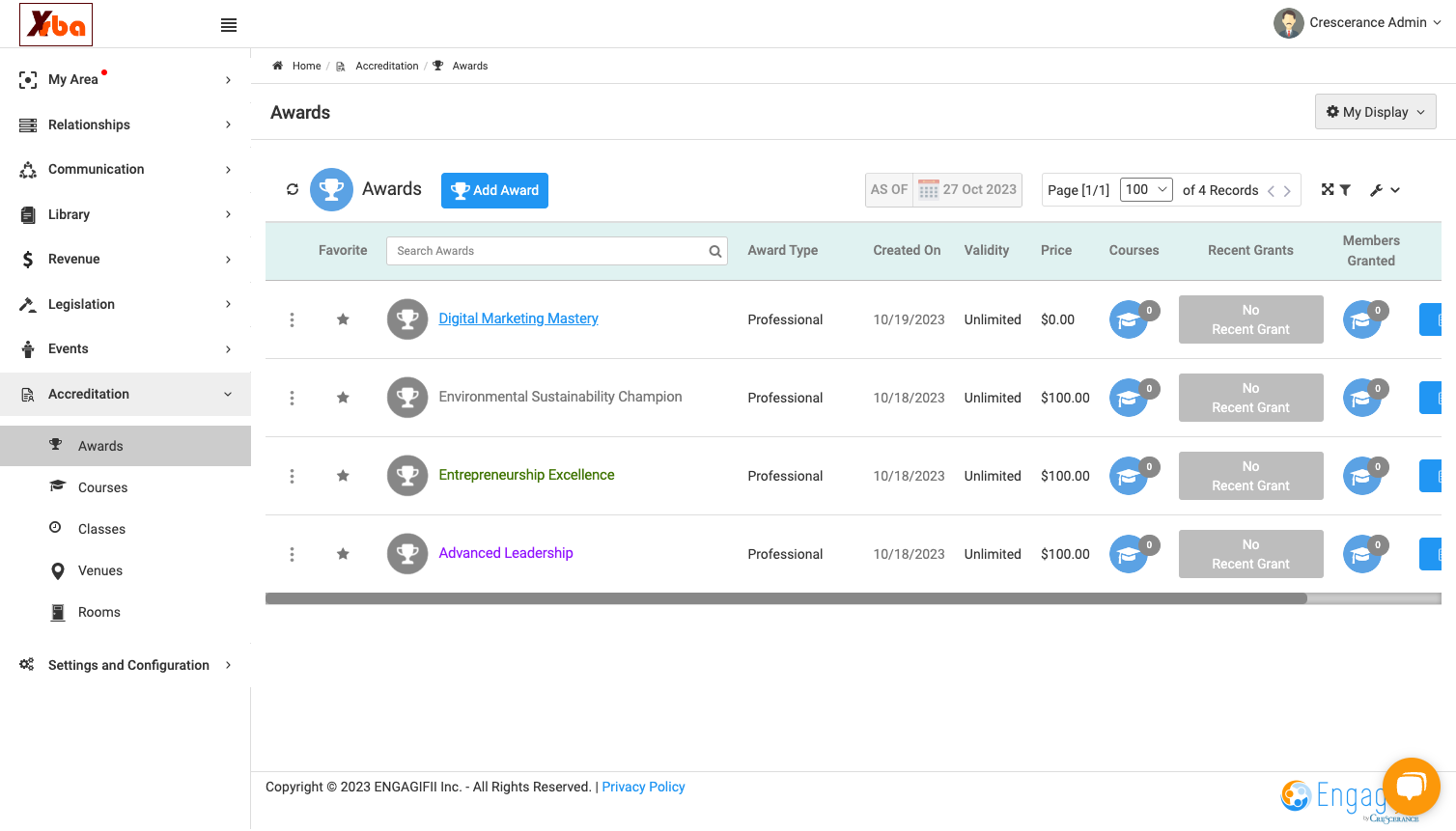Go to previous page arrow

[x=1271, y=191]
